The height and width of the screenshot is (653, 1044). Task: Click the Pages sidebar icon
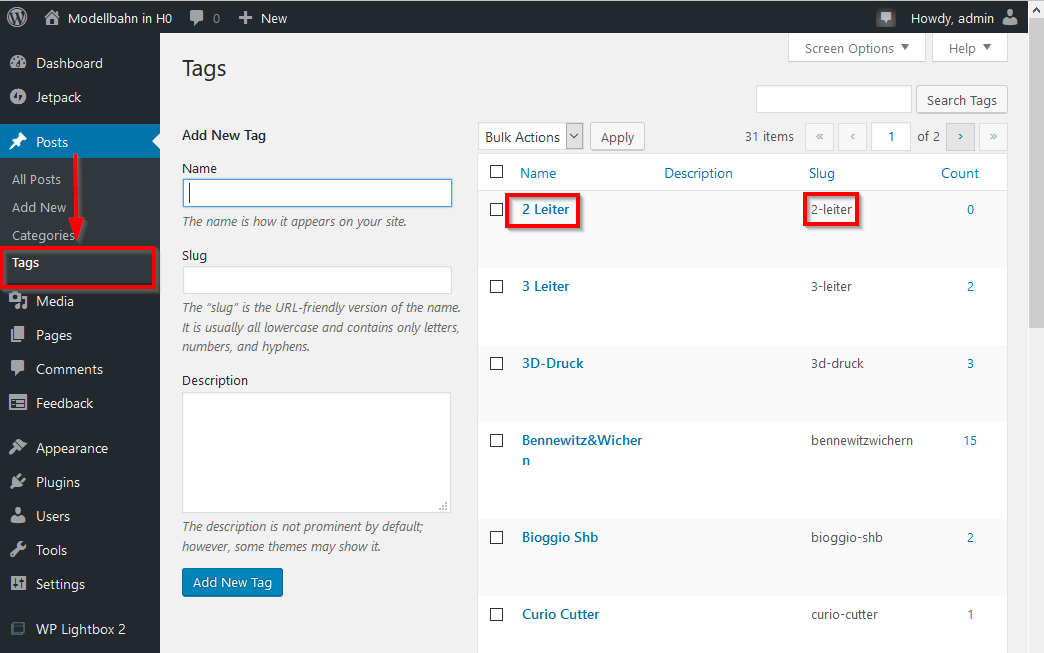click(18, 335)
